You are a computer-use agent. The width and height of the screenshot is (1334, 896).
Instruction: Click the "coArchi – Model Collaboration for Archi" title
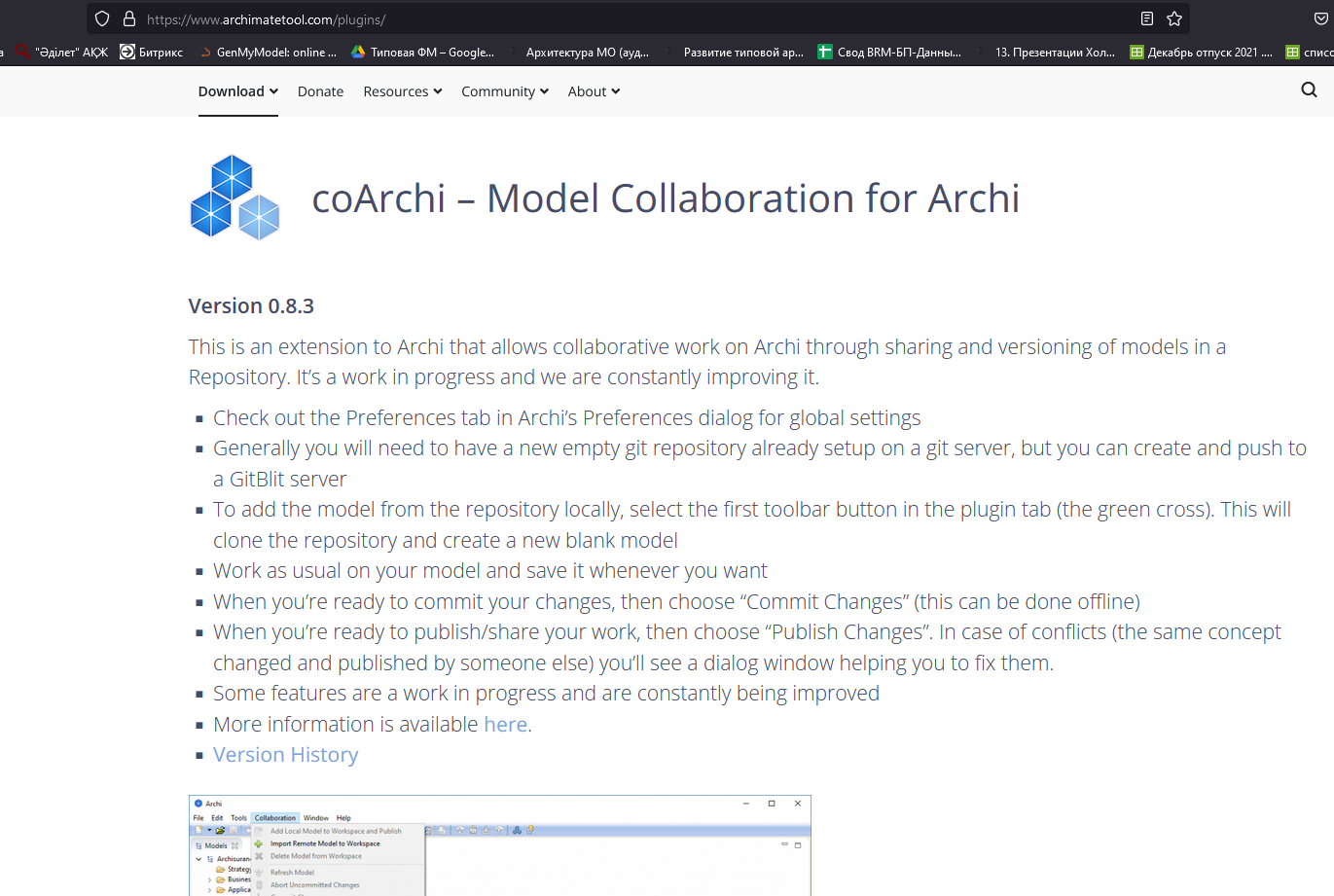click(666, 198)
